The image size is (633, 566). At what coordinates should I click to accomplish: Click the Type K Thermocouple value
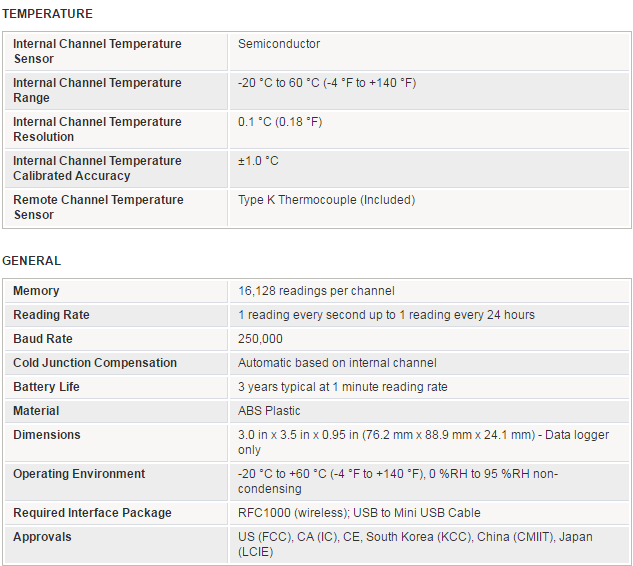point(326,200)
